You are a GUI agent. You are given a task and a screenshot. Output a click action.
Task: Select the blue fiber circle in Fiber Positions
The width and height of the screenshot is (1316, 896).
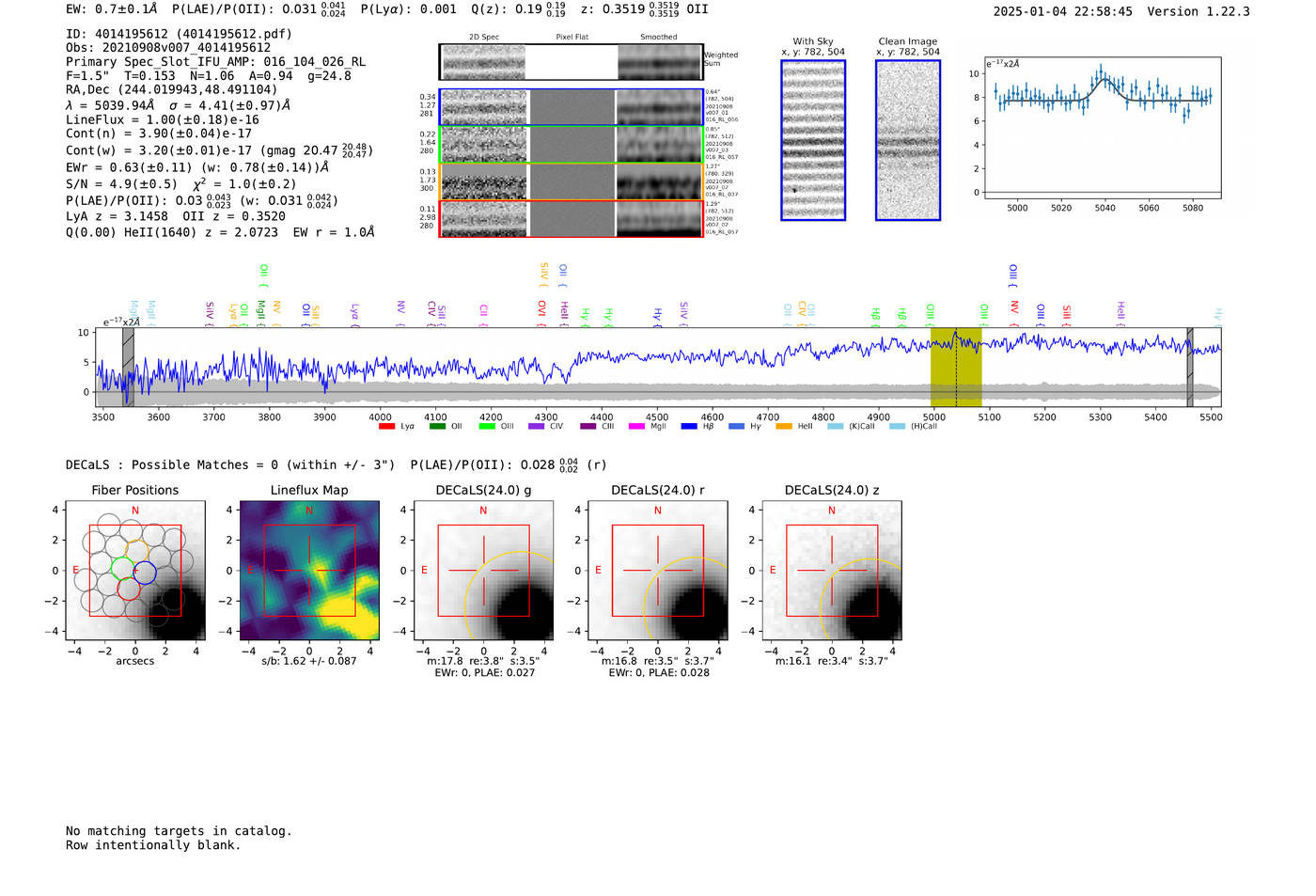click(145, 572)
